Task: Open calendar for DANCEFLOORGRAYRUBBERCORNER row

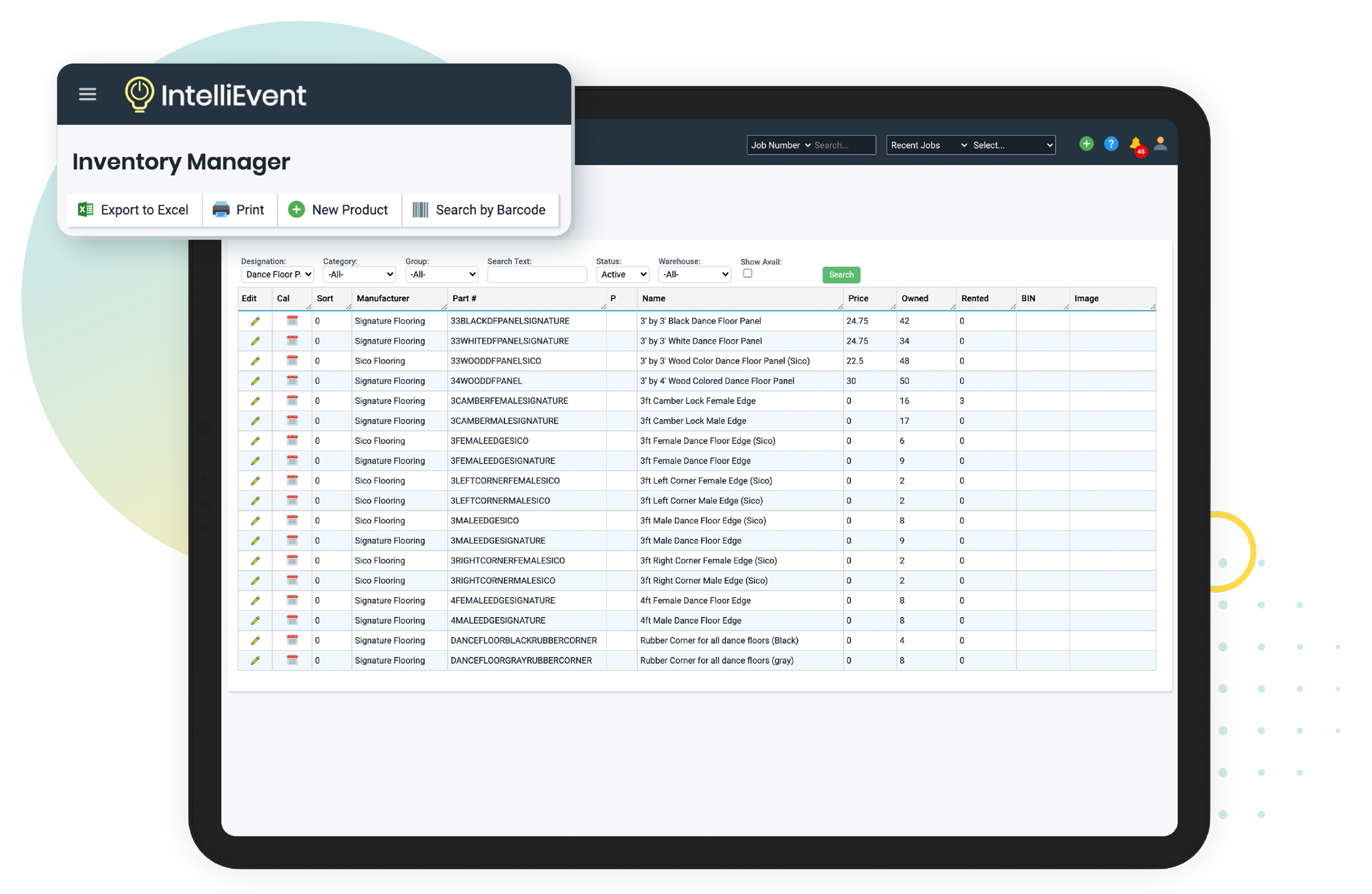Action: pos(292,660)
